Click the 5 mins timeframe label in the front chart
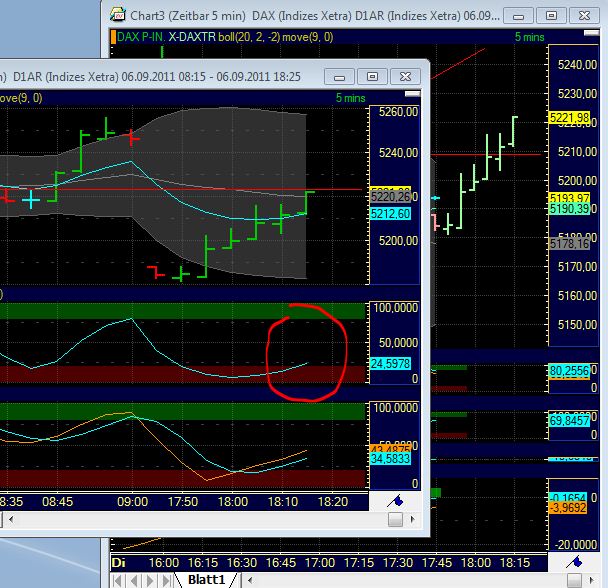 point(351,98)
